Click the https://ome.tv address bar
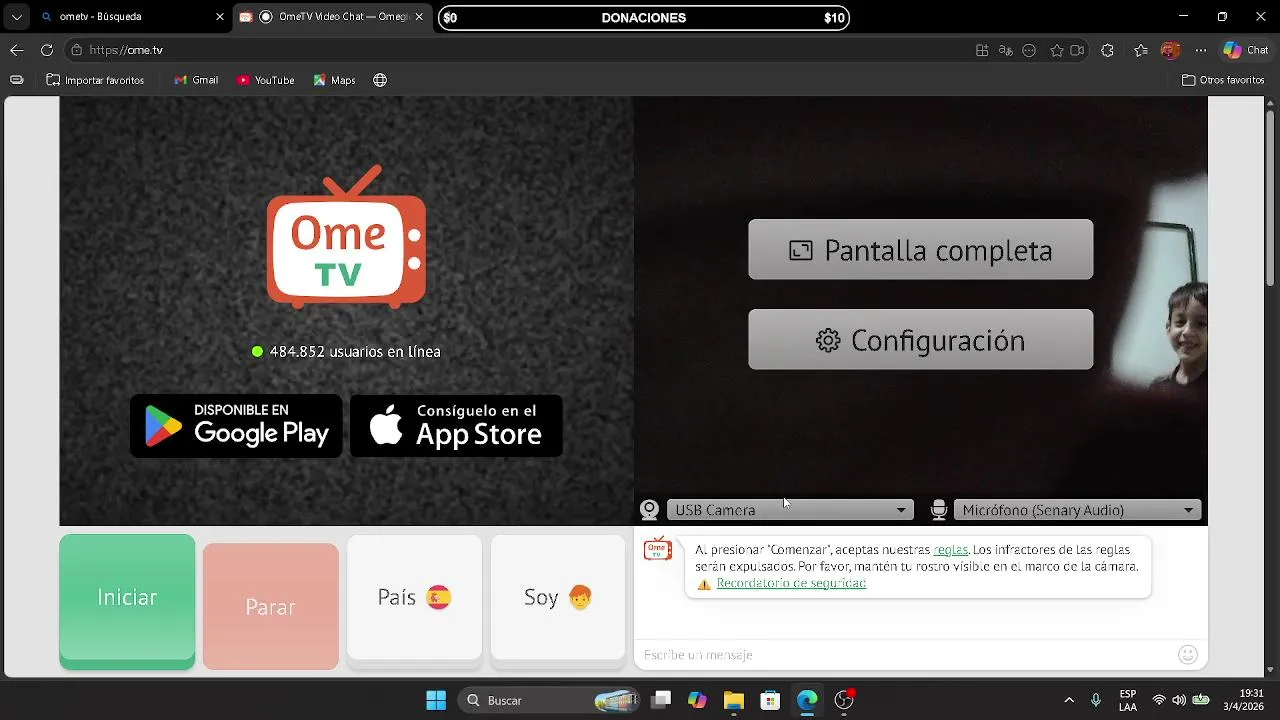1280x720 pixels. [520, 50]
